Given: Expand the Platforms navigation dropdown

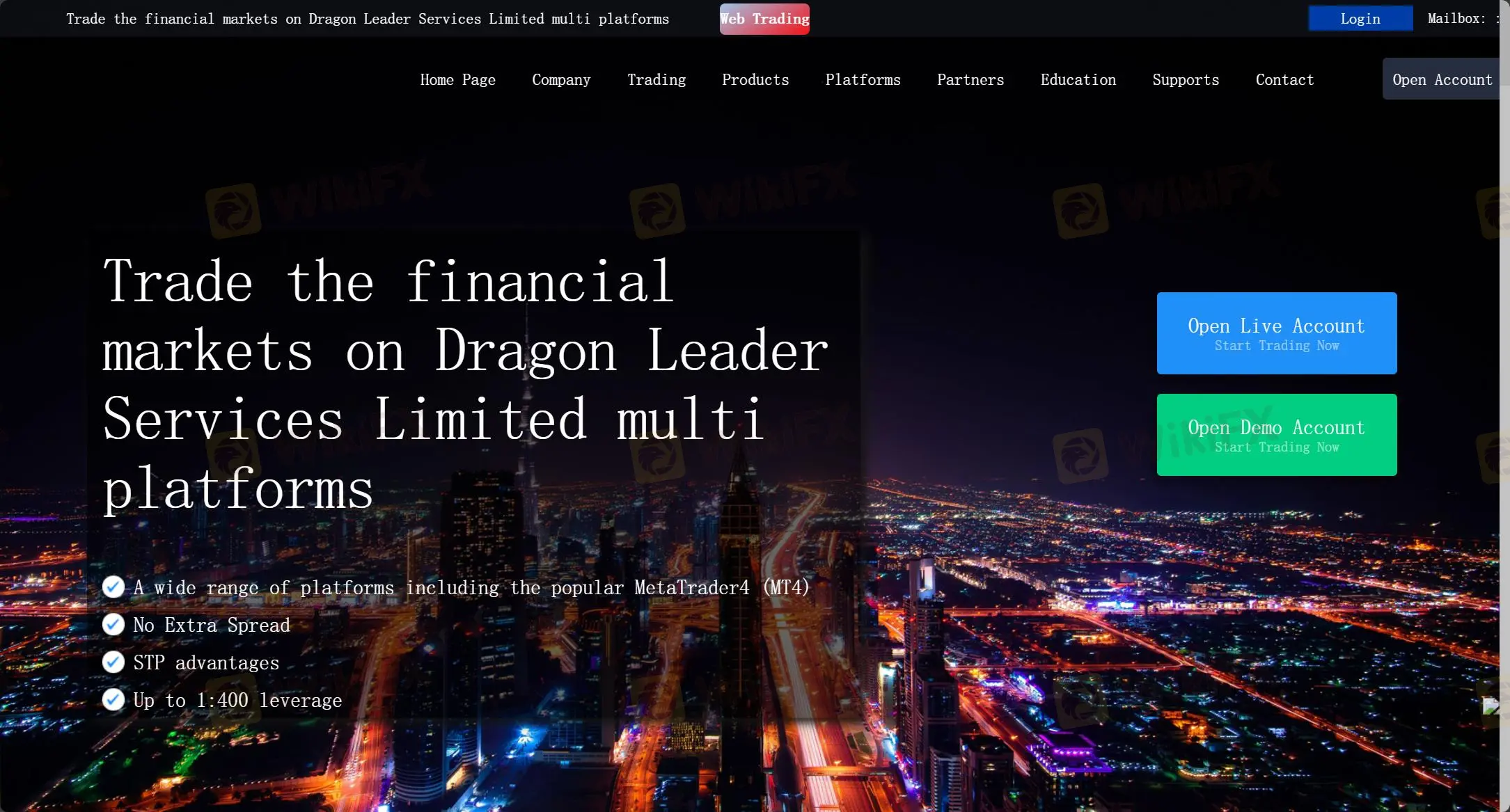Looking at the screenshot, I should pos(862,79).
